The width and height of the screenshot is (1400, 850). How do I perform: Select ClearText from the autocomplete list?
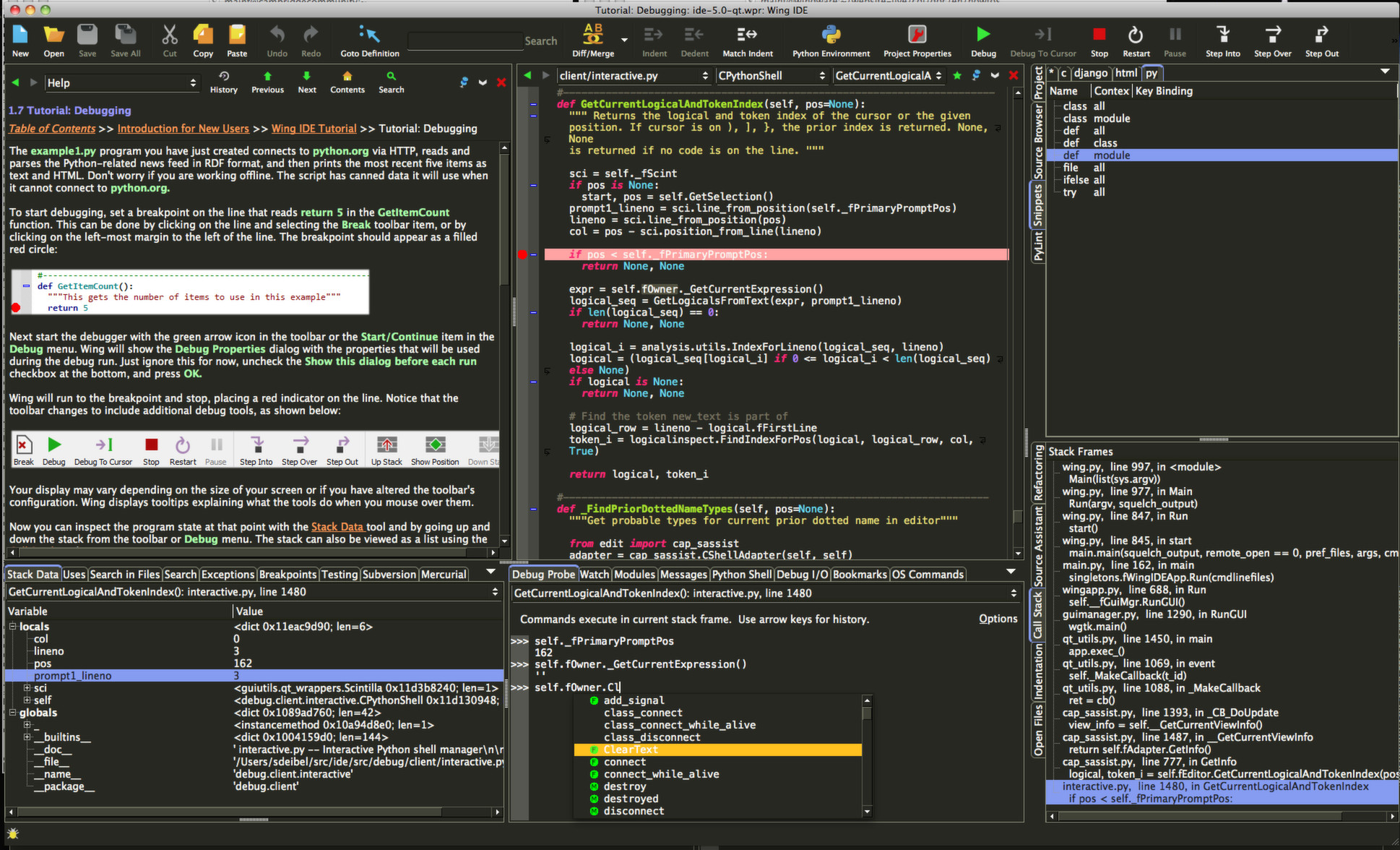click(x=630, y=750)
